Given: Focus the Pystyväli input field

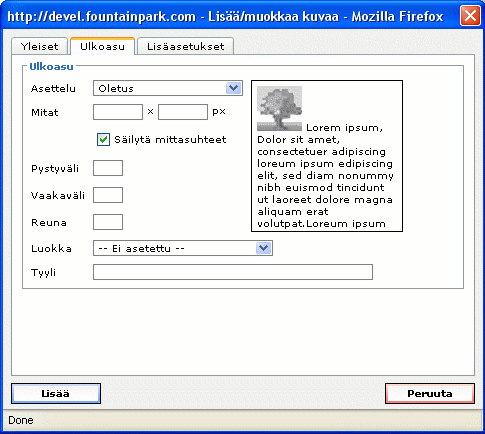Looking at the screenshot, I should click(108, 168).
